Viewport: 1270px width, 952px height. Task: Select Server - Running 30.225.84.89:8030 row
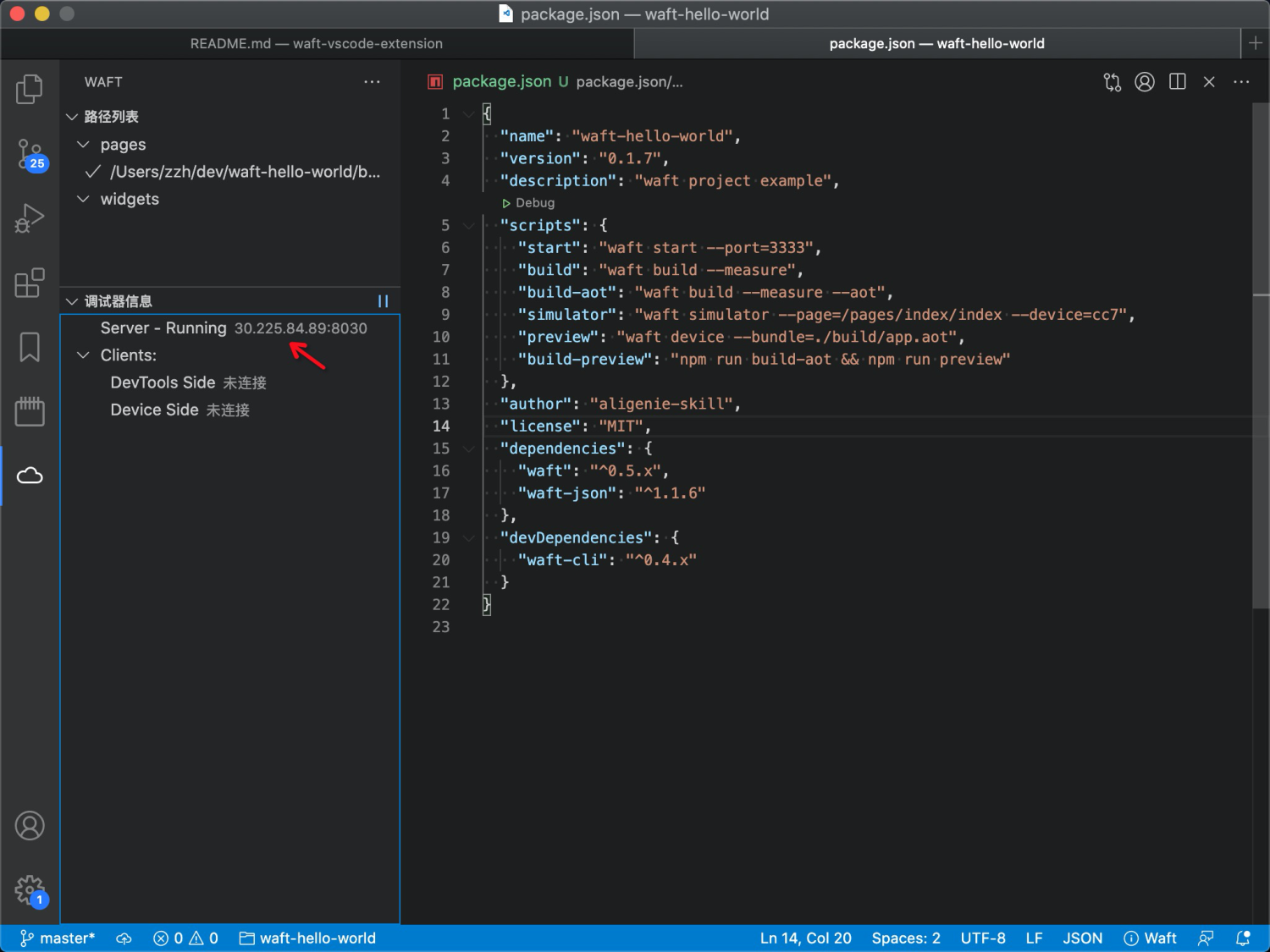pyautogui.click(x=230, y=328)
